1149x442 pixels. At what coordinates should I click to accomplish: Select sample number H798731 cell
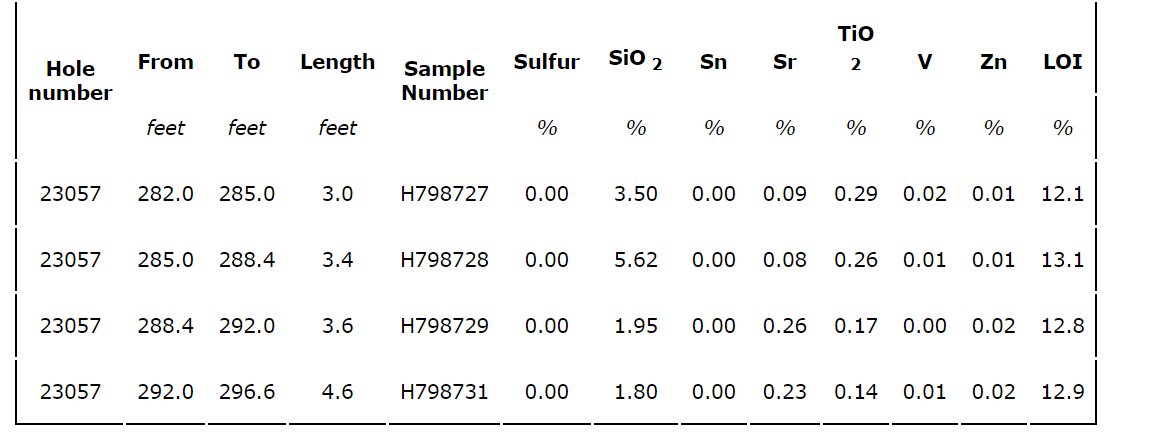[x=445, y=392]
